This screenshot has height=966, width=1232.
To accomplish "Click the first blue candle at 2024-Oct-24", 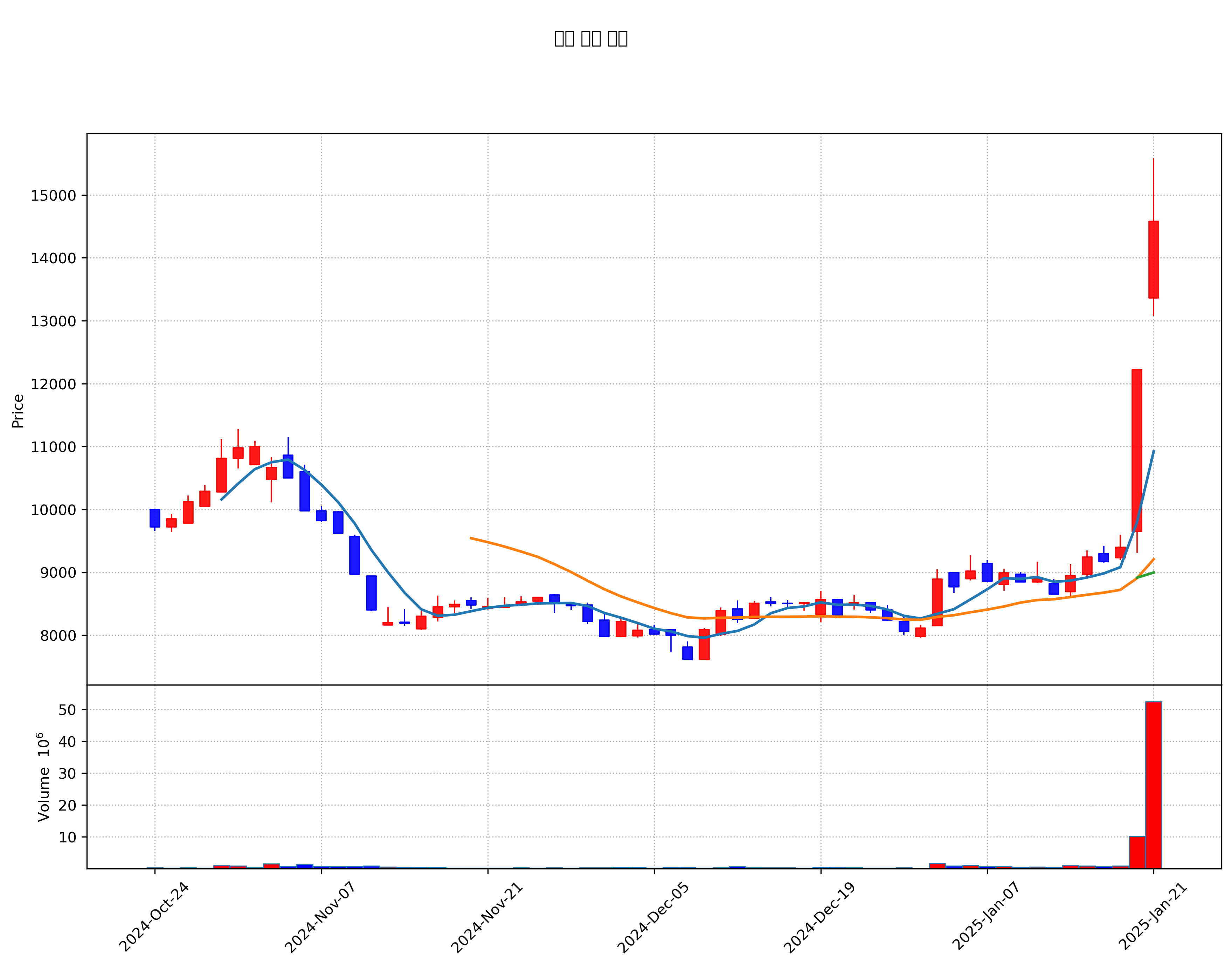I will 155,518.
